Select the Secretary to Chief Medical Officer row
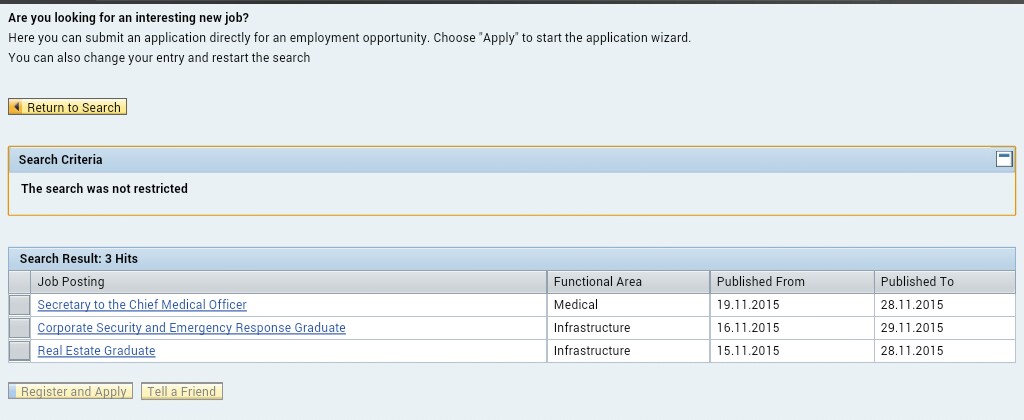 (x=19, y=305)
